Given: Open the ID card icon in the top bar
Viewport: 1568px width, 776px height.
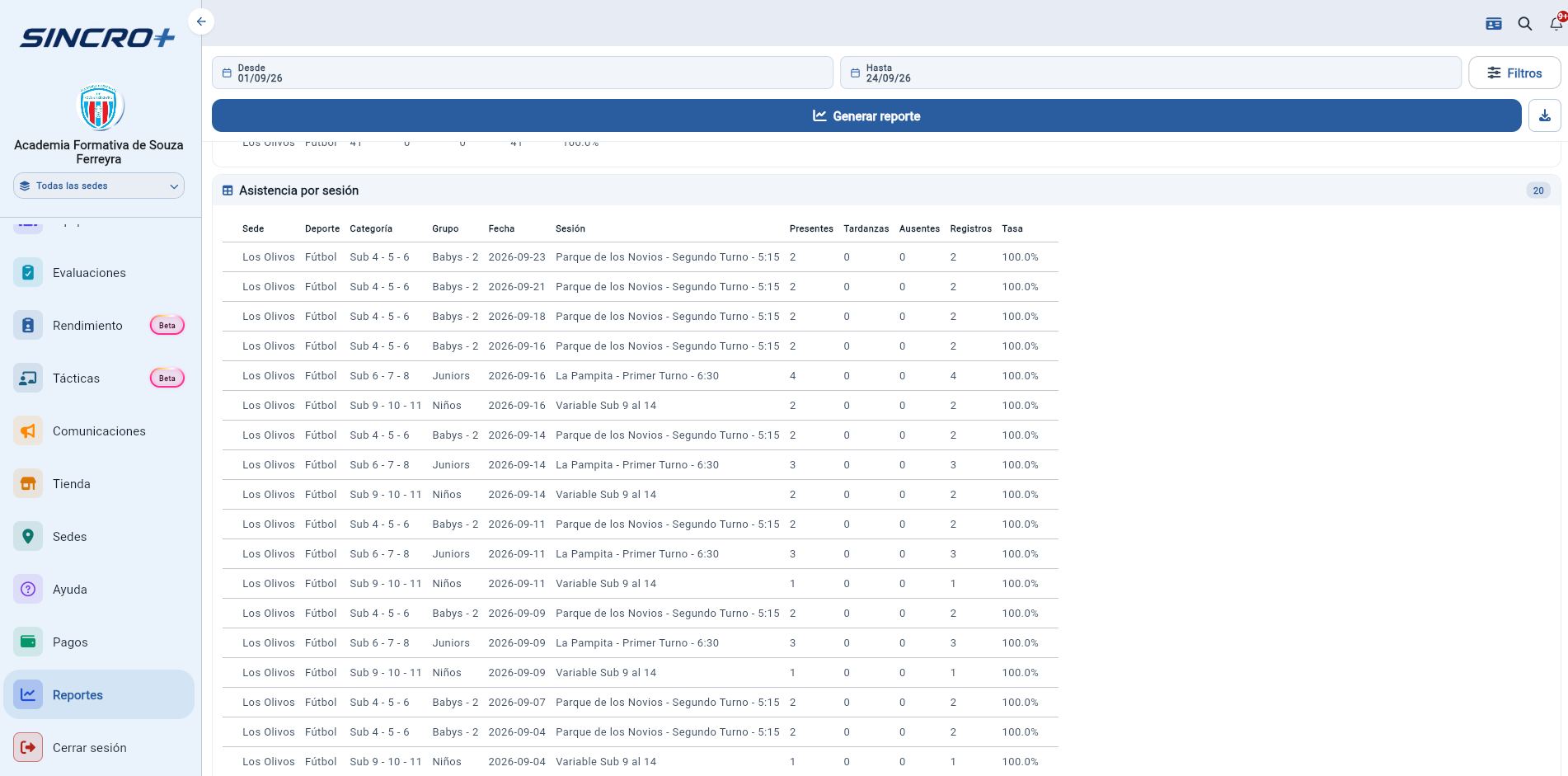Looking at the screenshot, I should pyautogui.click(x=1493, y=24).
